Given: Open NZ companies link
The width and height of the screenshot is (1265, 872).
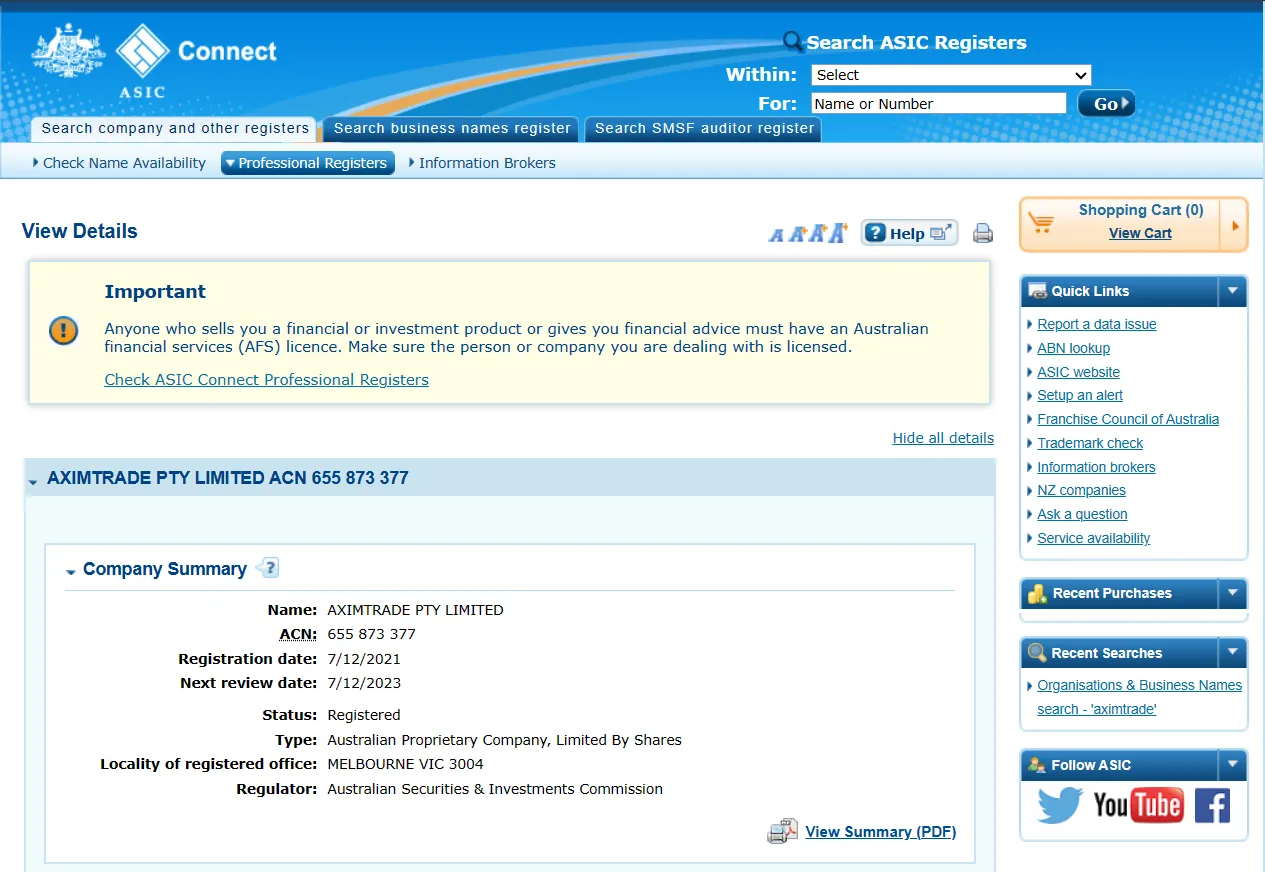Looking at the screenshot, I should tap(1081, 490).
